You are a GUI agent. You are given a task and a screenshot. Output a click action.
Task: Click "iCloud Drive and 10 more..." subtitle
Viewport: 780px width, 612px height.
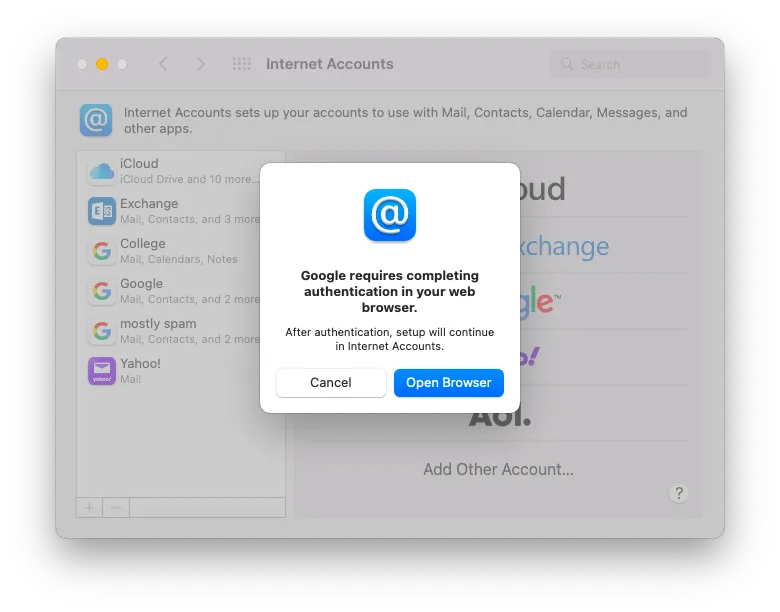click(x=190, y=179)
